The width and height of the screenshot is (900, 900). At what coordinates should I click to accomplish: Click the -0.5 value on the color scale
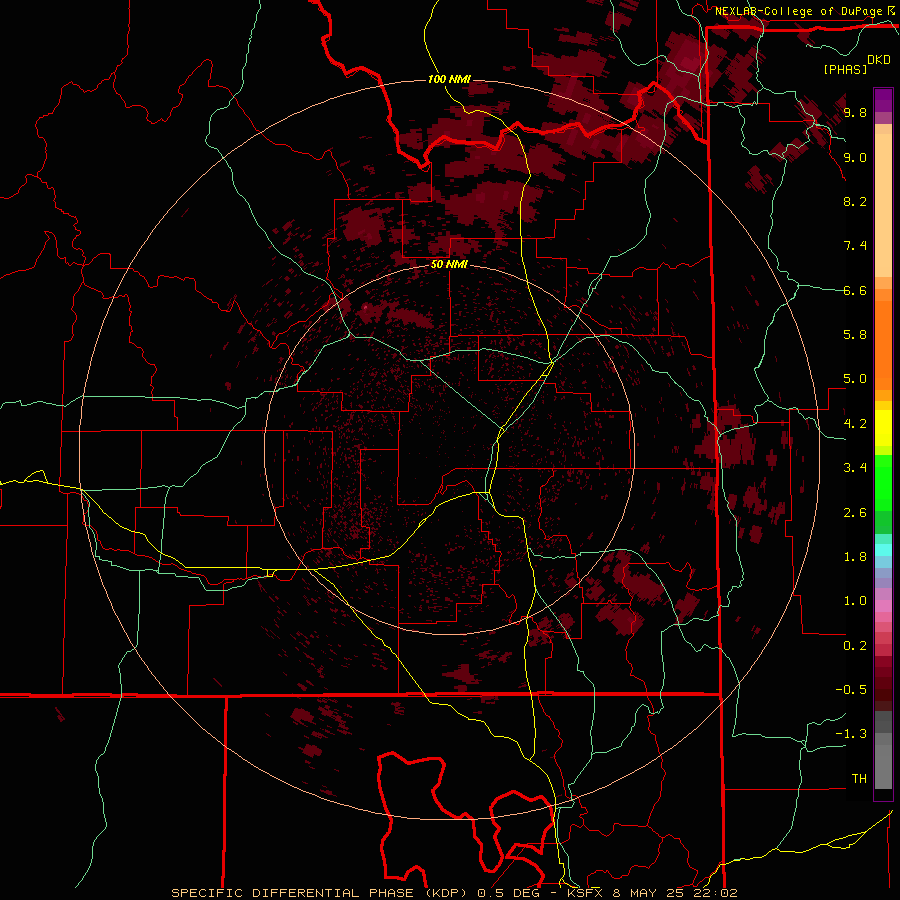click(851, 690)
